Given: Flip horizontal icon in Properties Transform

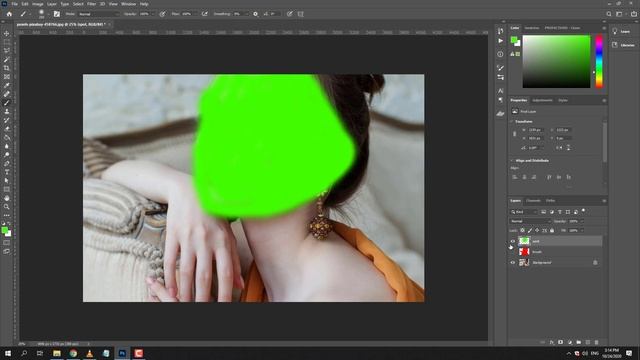Looking at the screenshot, I should pos(560,148).
